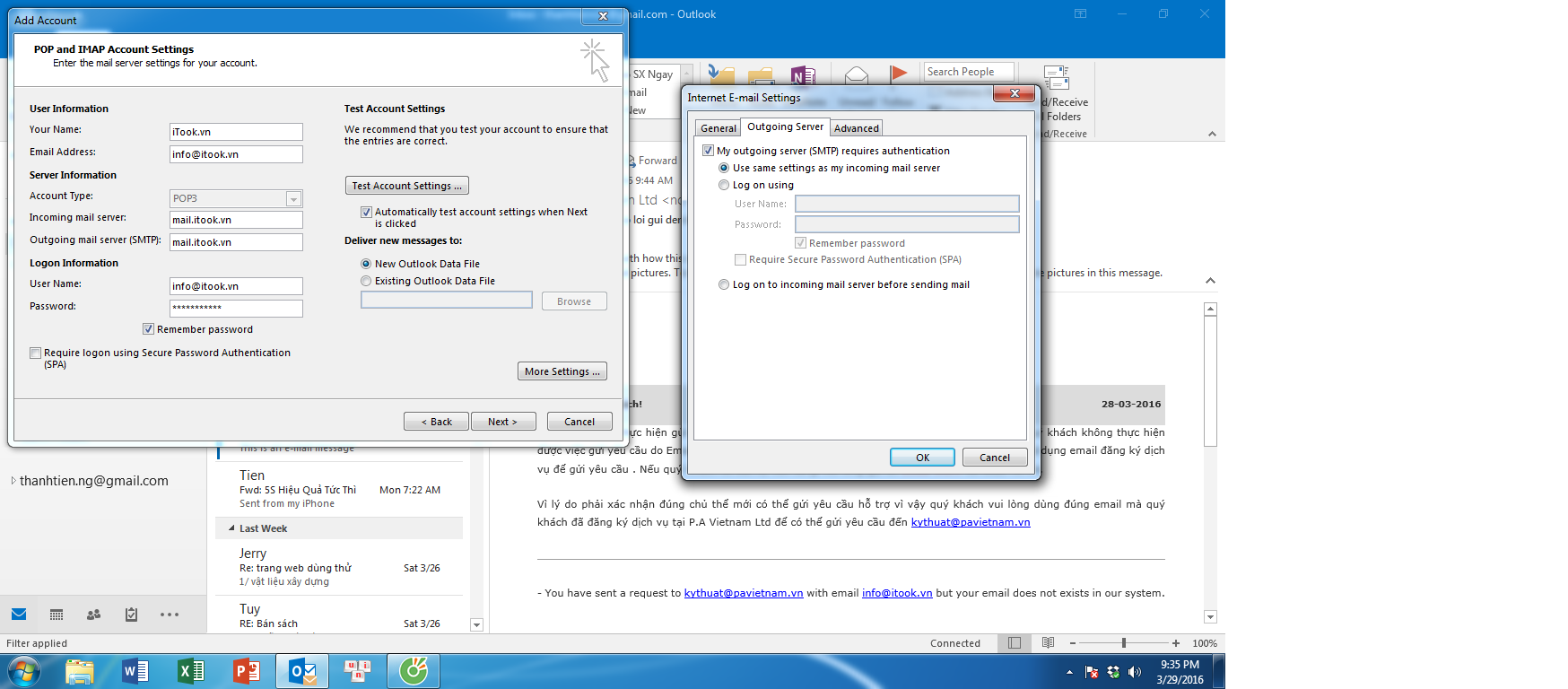Viewport: 1568px width, 689px height.
Task: Switch to Outgoing Server tab
Action: 785,126
